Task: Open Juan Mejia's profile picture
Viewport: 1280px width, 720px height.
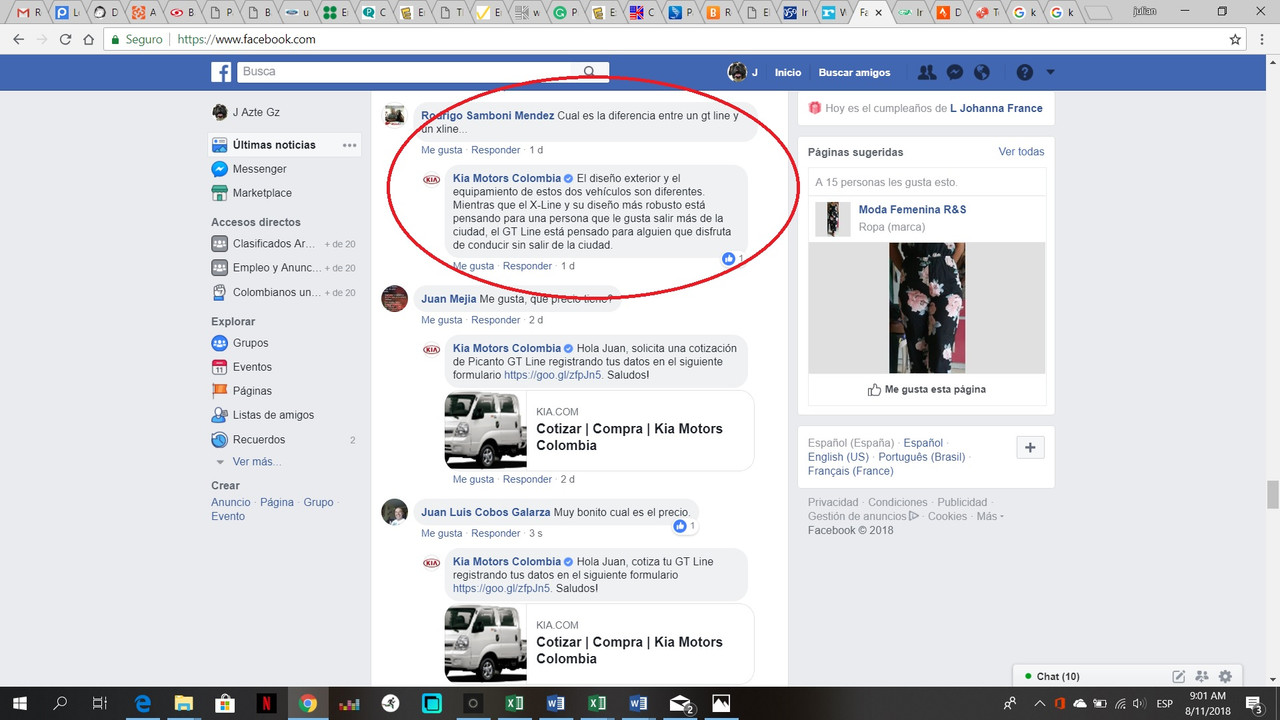Action: click(x=395, y=298)
